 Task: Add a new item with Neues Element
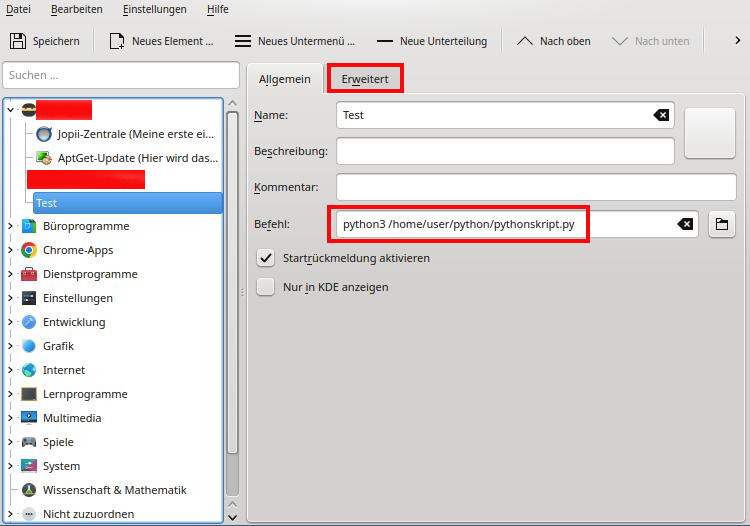click(161, 41)
